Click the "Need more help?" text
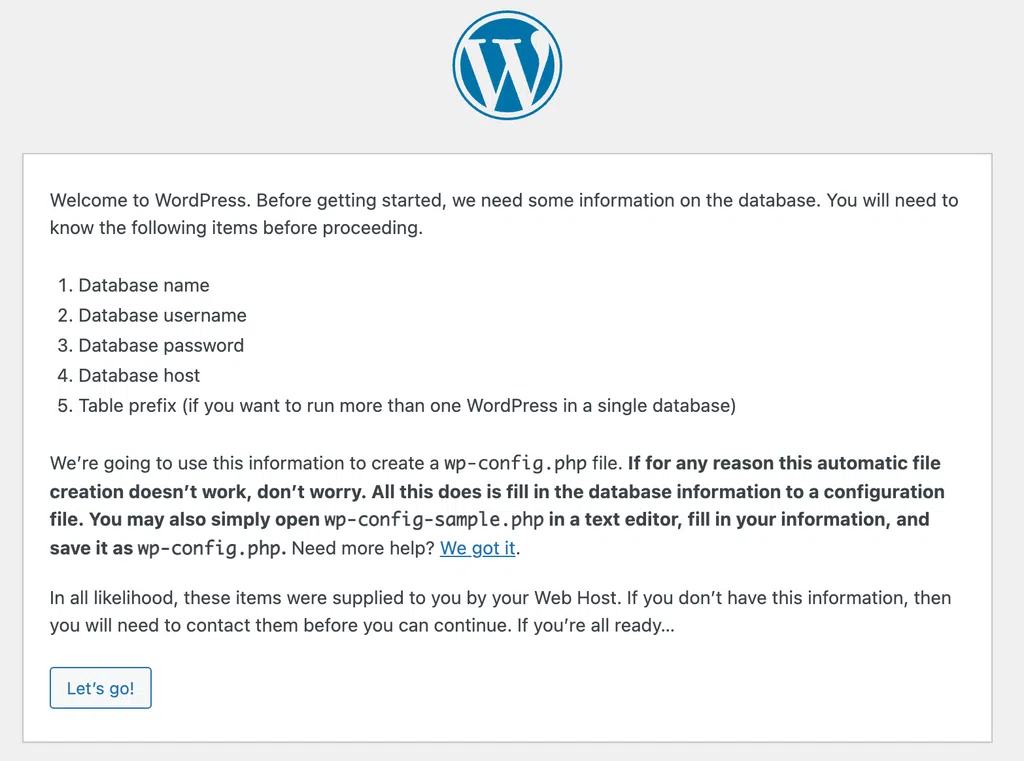1024x761 pixels. tap(362, 548)
